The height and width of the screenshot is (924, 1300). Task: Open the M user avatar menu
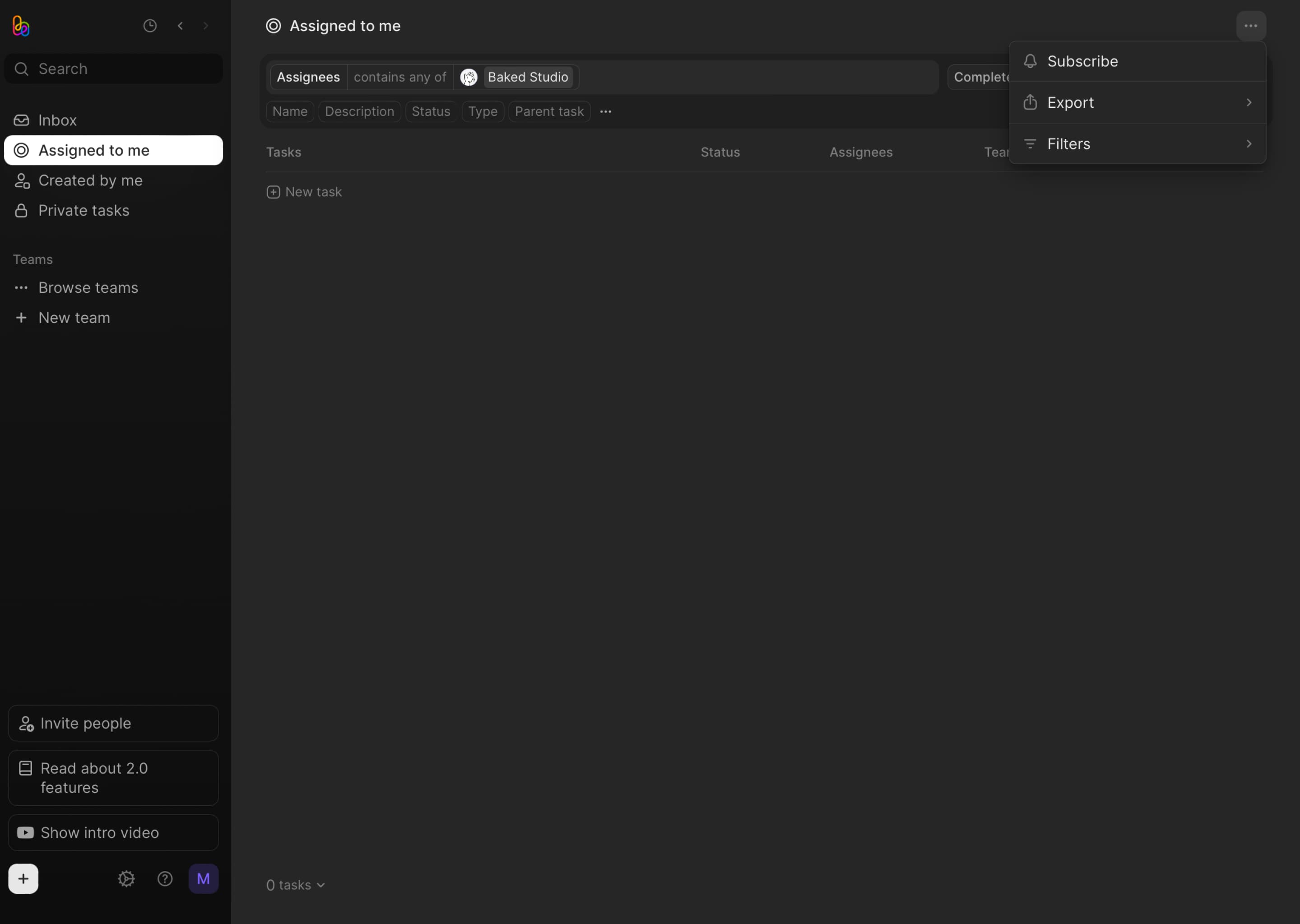[204, 878]
